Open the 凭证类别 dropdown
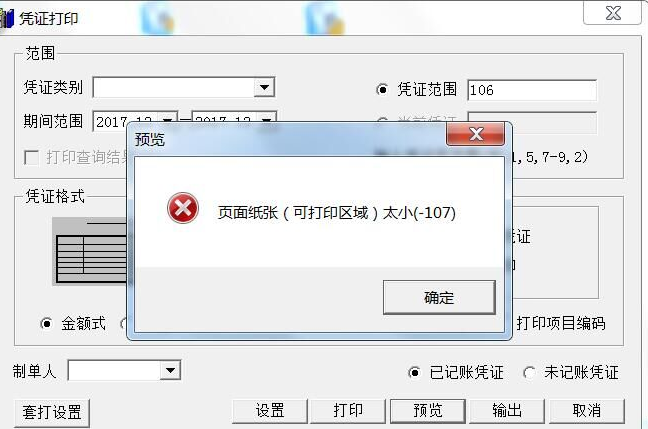This screenshot has width=648, height=429. [264, 87]
